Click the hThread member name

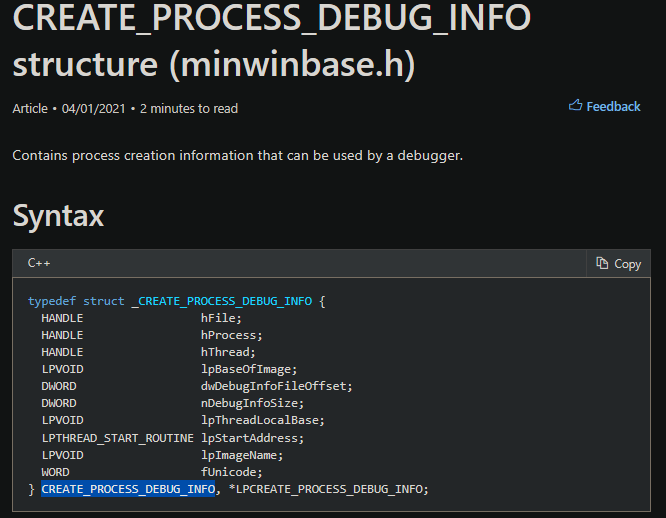click(228, 352)
